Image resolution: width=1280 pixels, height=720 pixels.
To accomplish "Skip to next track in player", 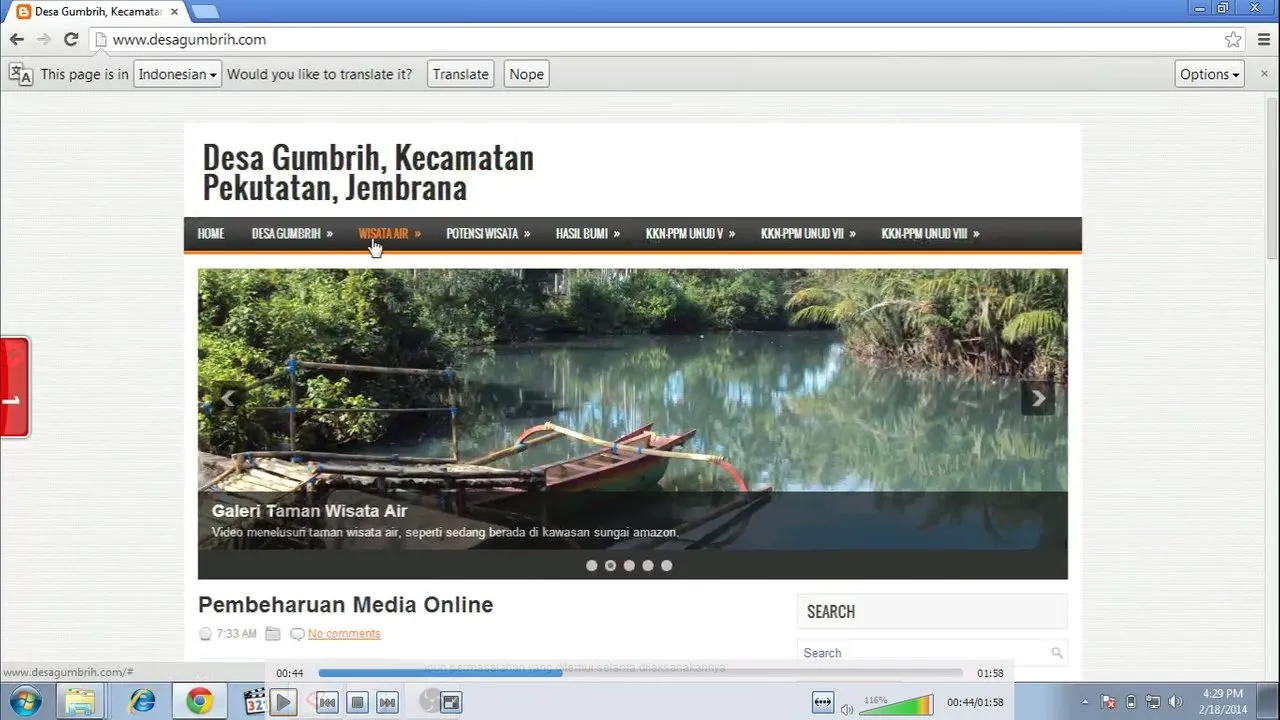I will (x=388, y=703).
